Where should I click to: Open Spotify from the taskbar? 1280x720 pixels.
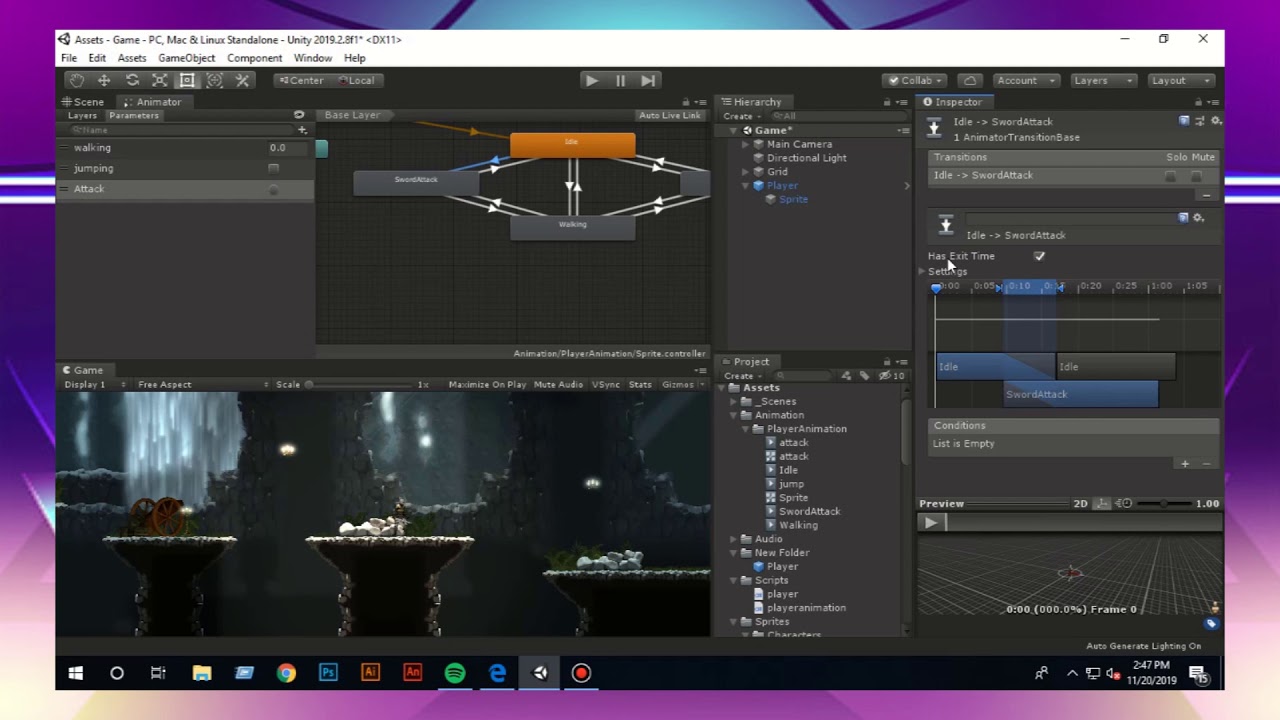point(455,673)
